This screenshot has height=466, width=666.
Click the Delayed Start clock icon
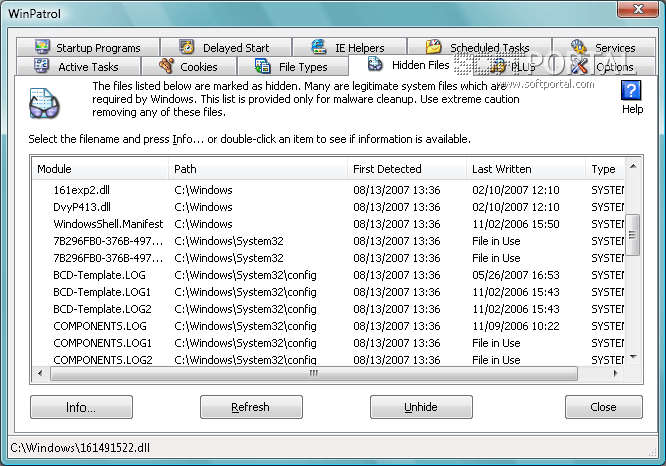[x=186, y=47]
